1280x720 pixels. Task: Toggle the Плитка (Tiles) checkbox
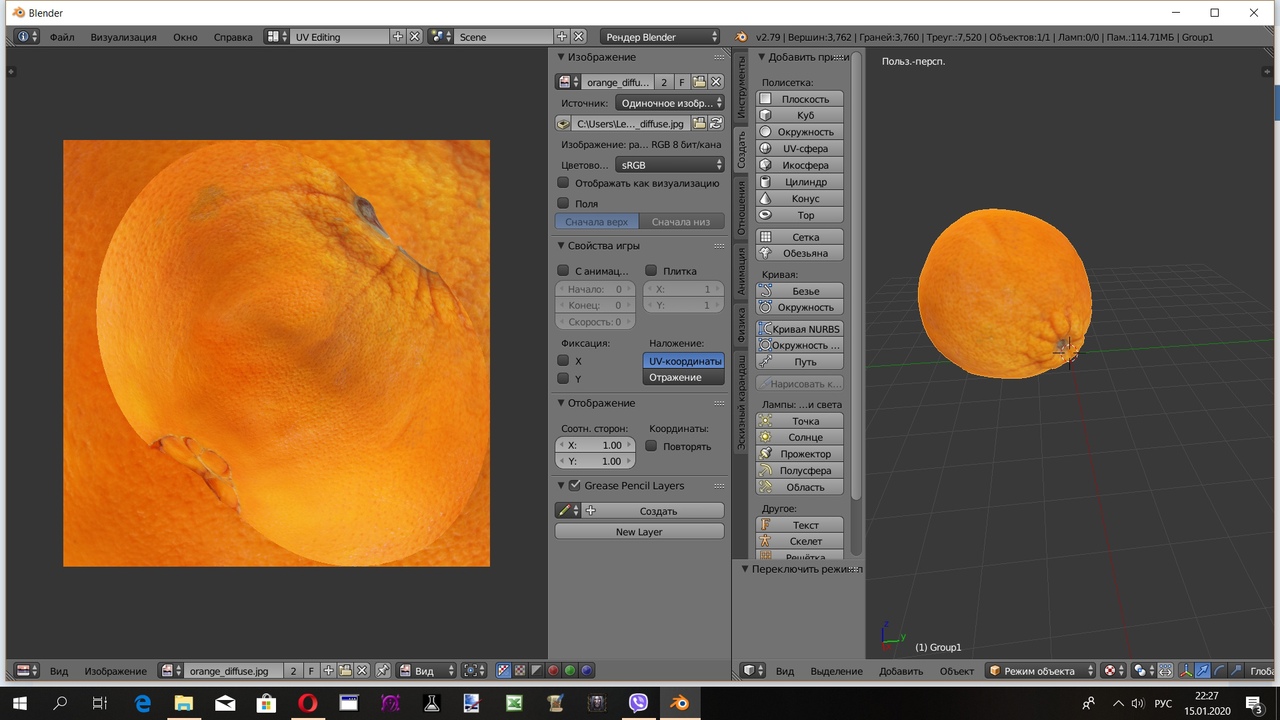pos(651,270)
